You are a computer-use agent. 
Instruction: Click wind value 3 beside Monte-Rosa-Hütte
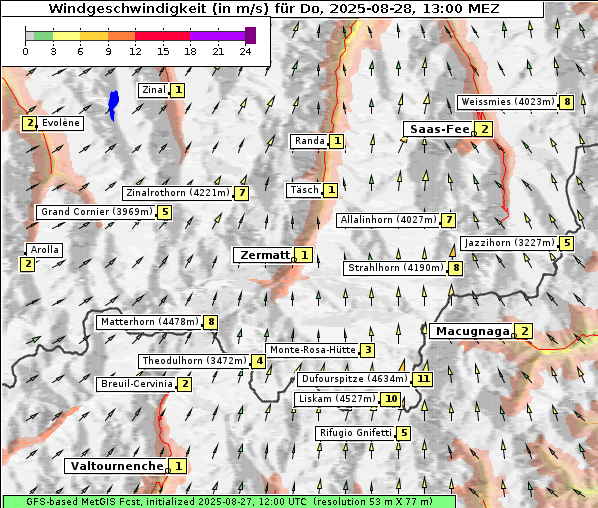(368, 350)
